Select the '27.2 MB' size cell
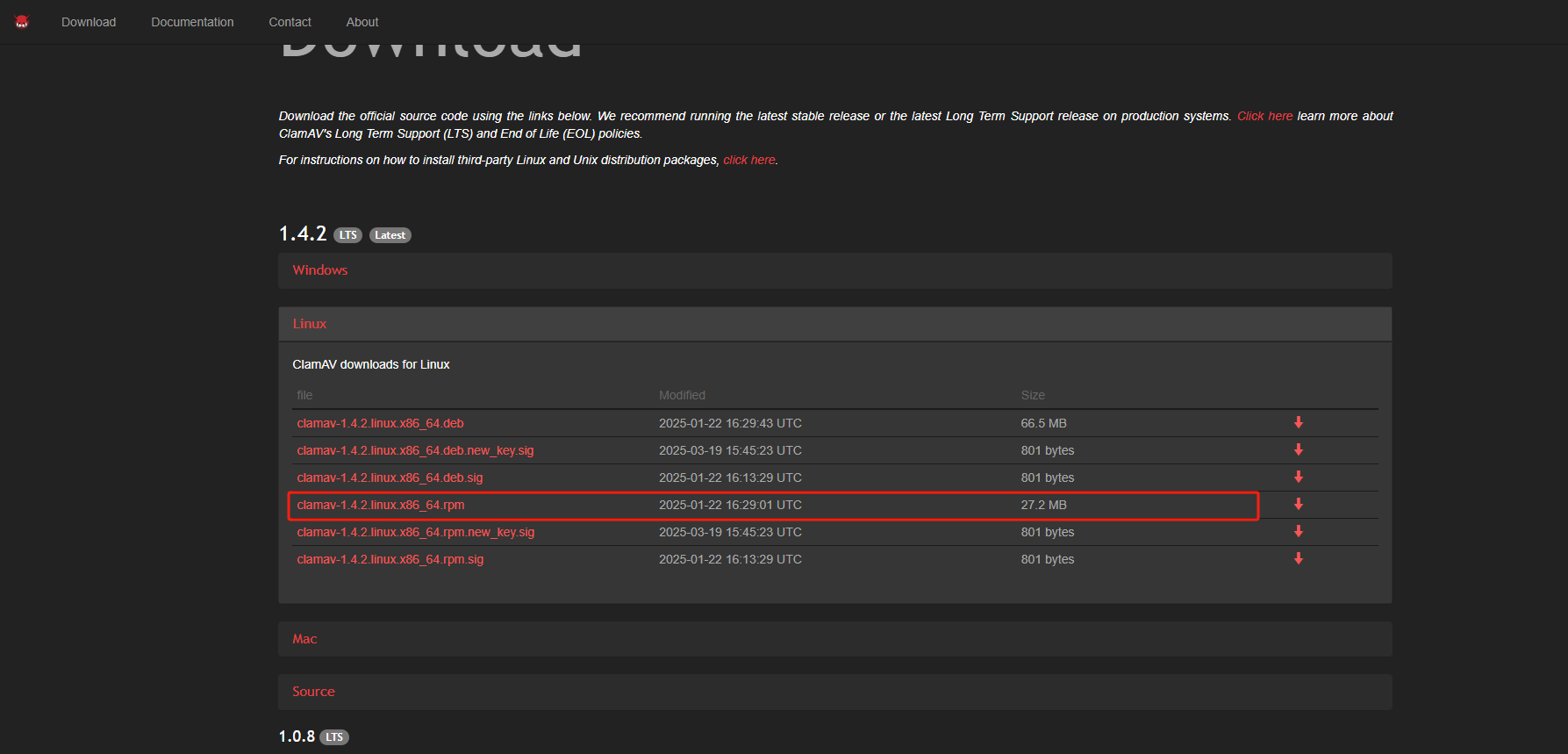Screen dimensions: 1568x754 click(1043, 505)
